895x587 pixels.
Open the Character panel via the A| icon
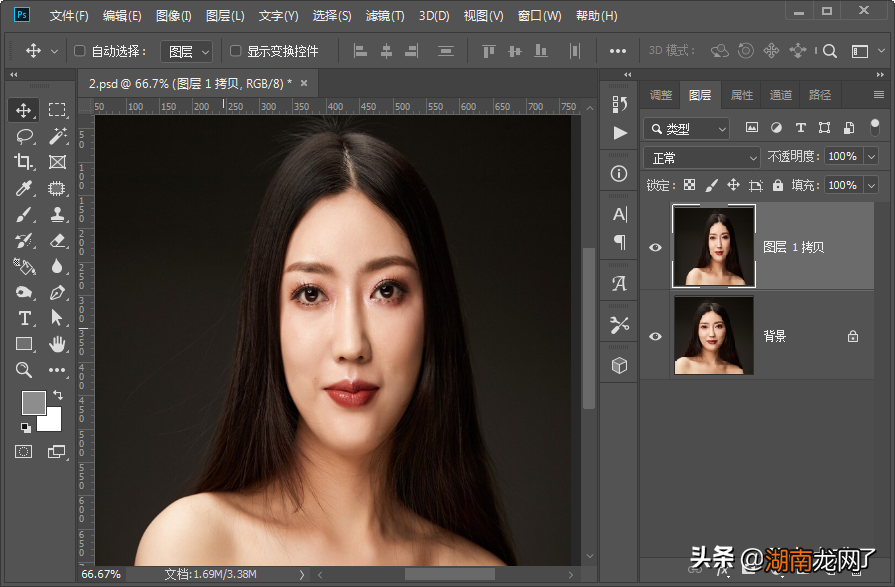pos(619,213)
